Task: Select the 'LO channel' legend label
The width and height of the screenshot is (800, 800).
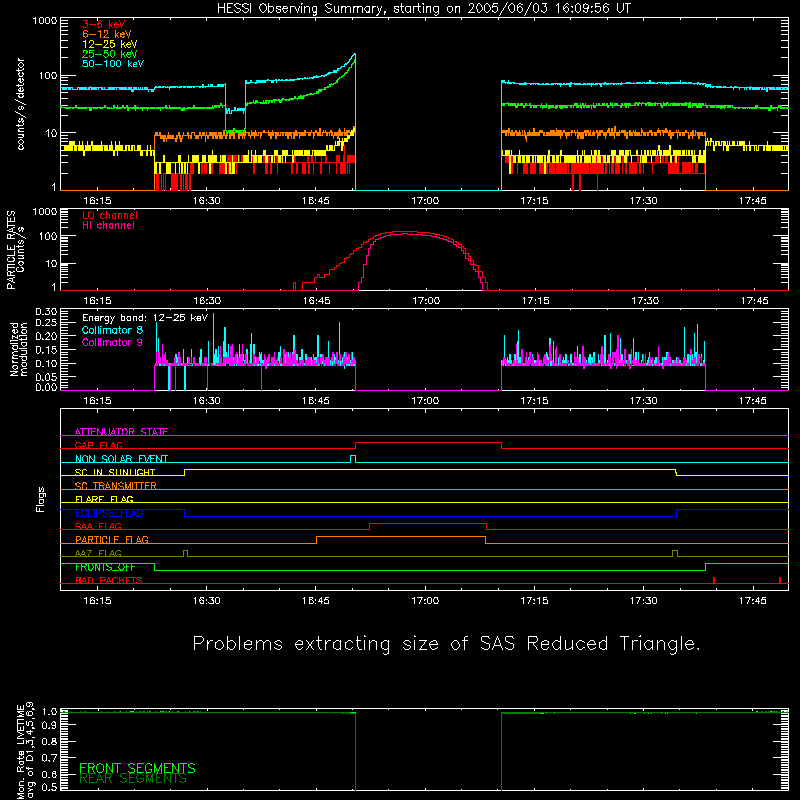Action: [110, 215]
